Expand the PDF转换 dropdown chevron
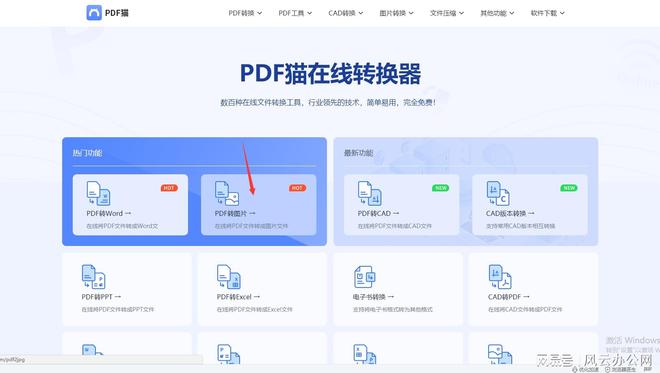The image size is (660, 373). point(260,13)
